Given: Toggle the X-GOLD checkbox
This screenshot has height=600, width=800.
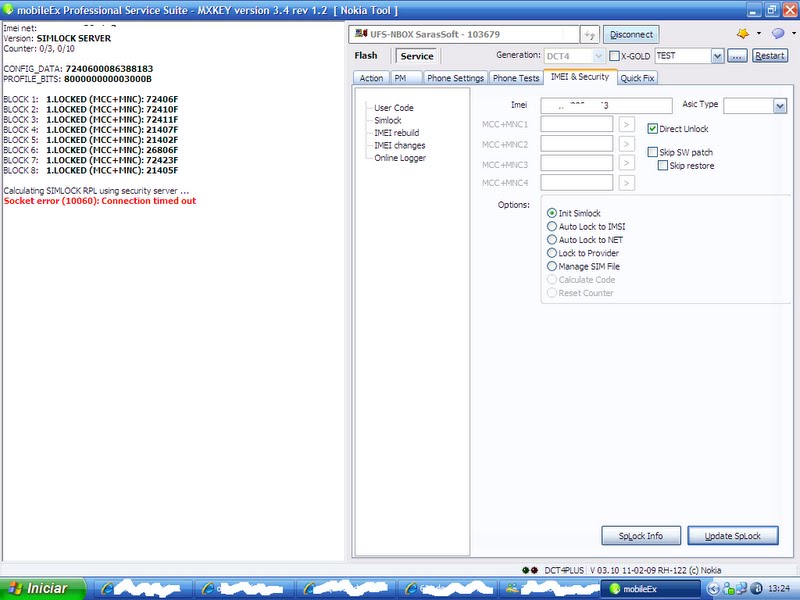Looking at the screenshot, I should 614,56.
